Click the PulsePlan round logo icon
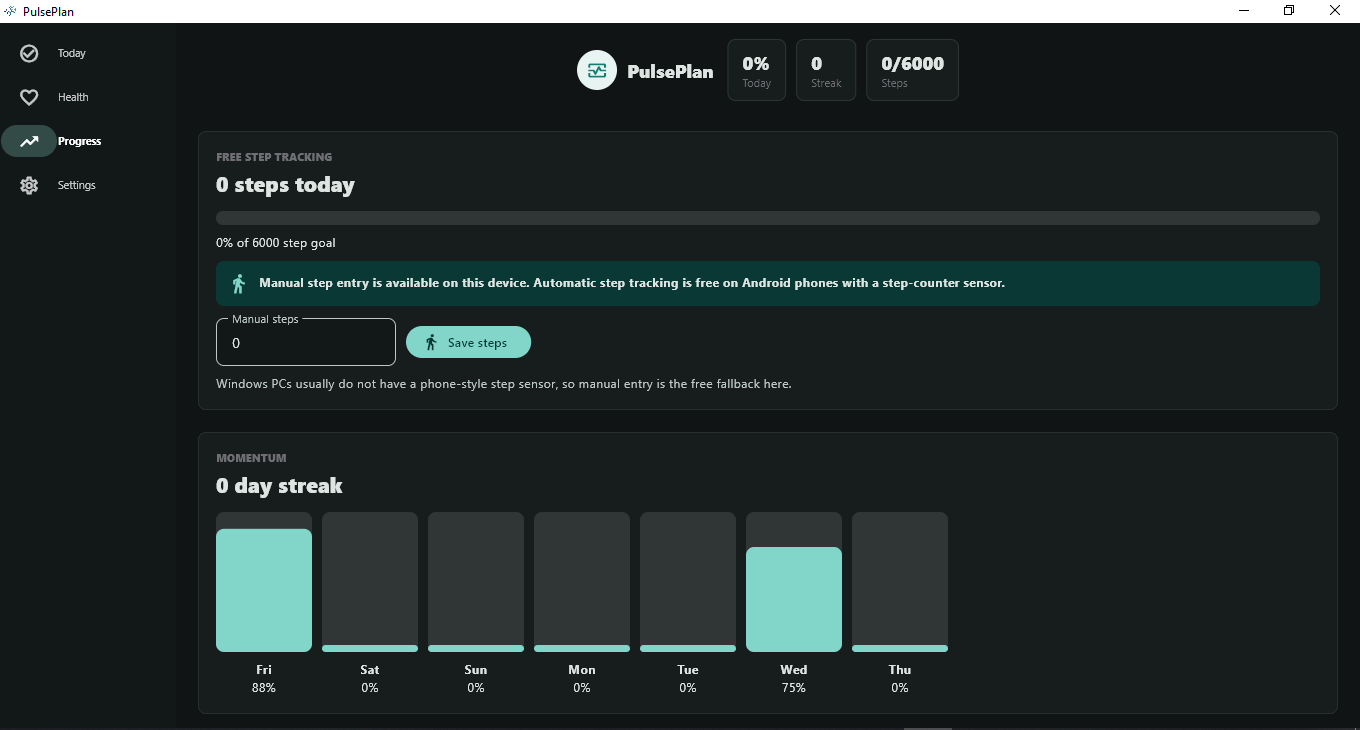1360x730 pixels. tap(597, 70)
